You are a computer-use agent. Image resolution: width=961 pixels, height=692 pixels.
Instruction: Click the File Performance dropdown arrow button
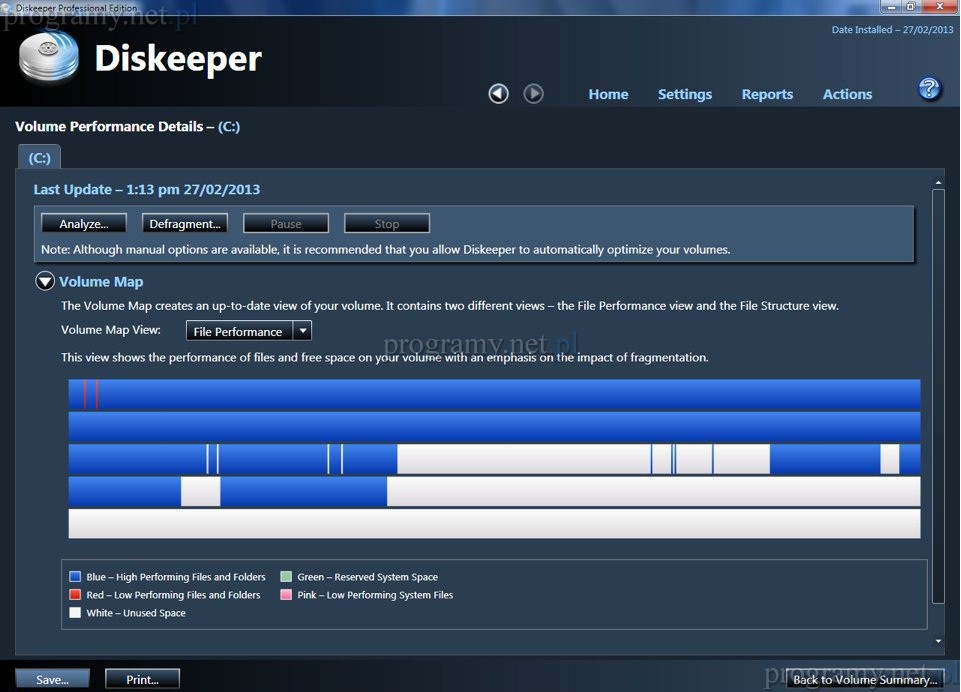click(303, 331)
